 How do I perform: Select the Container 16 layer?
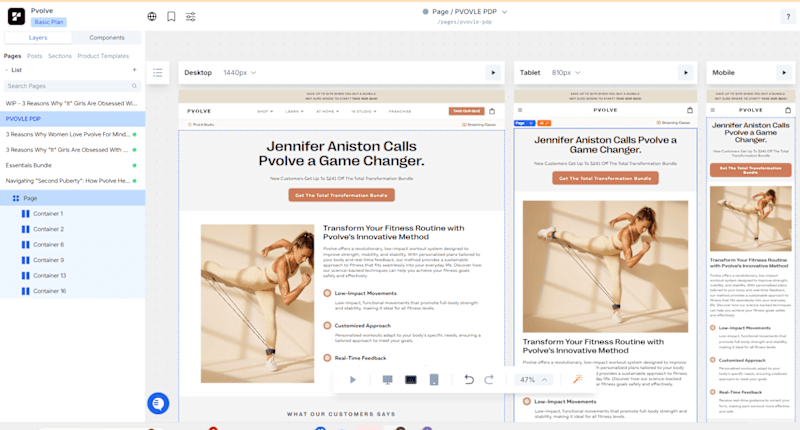72,291
